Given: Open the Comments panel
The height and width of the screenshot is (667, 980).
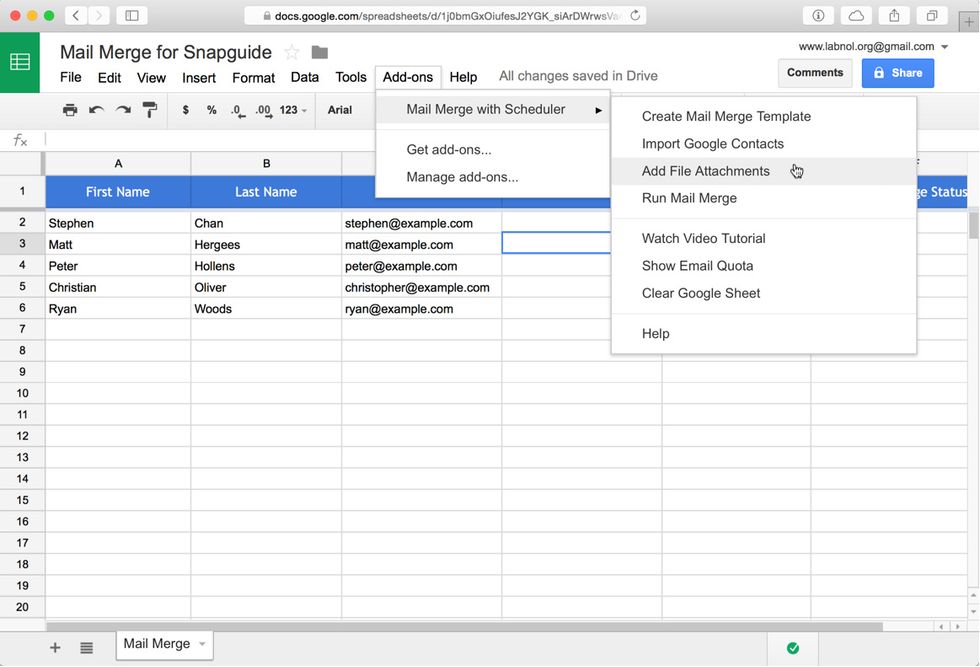Looking at the screenshot, I should click(815, 72).
